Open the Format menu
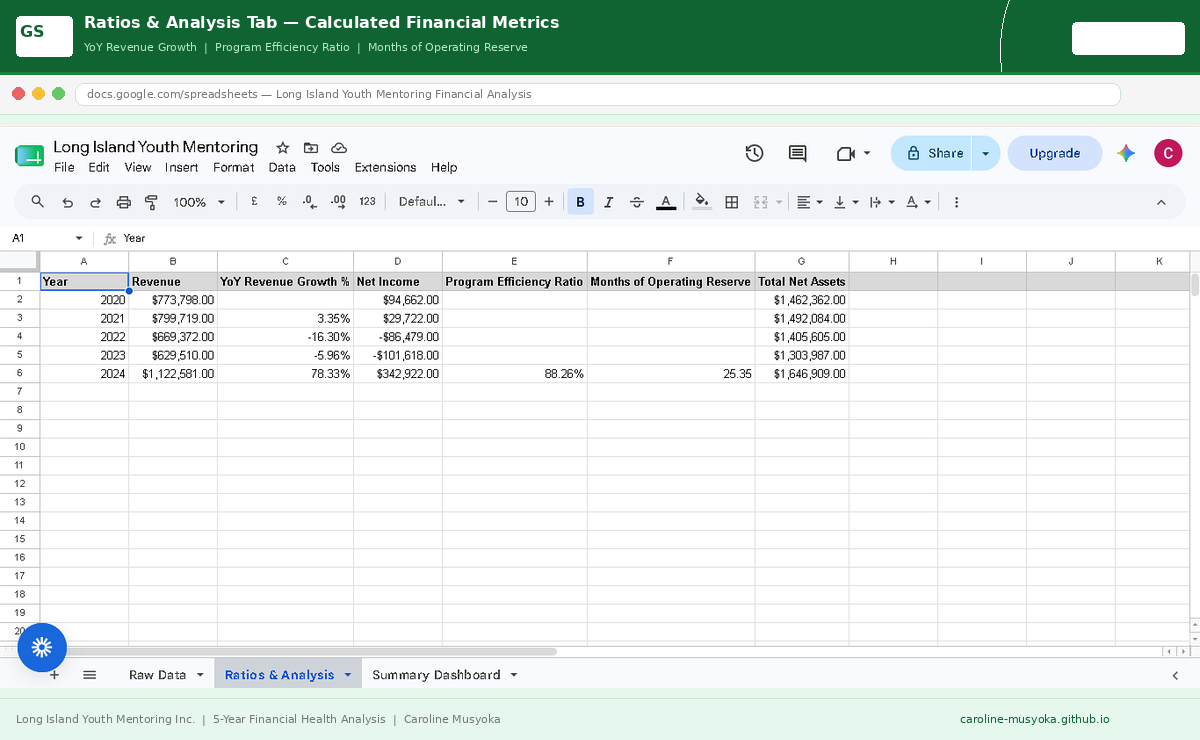 (234, 167)
